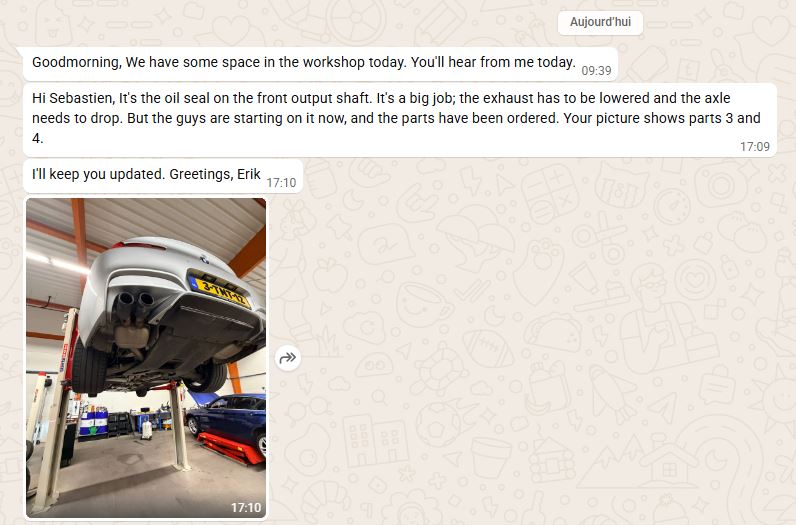Click the blue car in the photo

coord(227,419)
